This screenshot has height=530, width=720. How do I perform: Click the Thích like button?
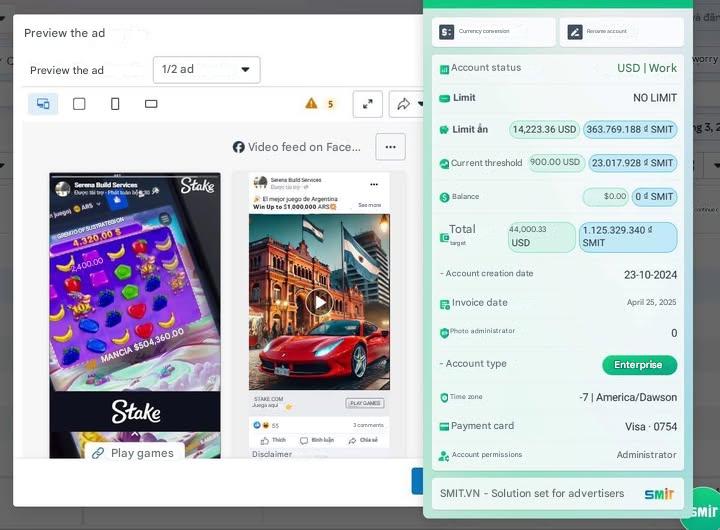tap(273, 440)
